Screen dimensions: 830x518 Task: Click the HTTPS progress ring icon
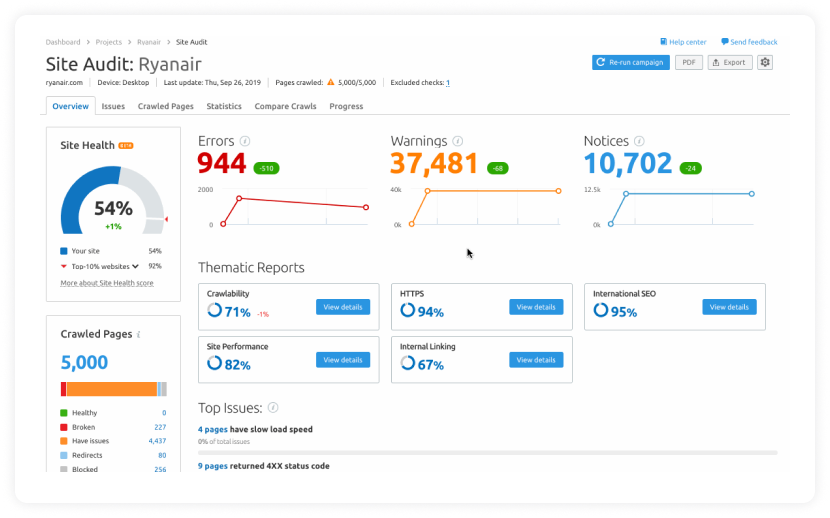[408, 310]
